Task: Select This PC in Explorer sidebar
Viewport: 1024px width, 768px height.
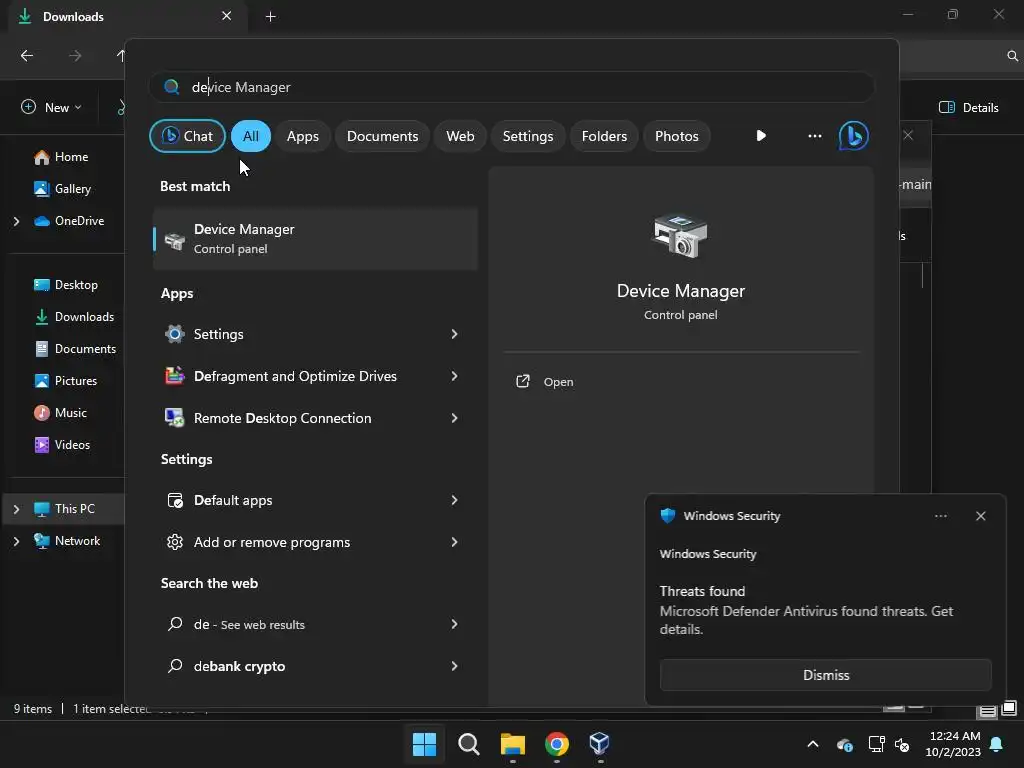Action: coord(64,509)
